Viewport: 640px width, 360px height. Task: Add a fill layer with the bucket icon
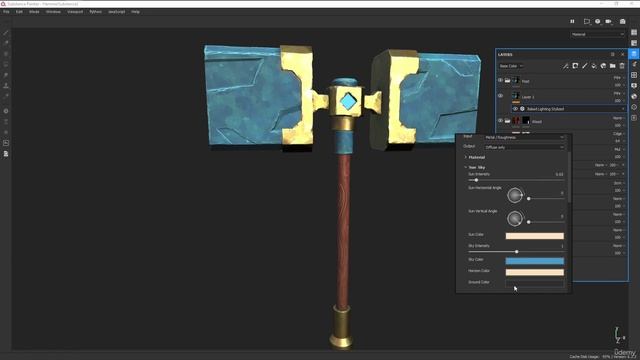(x=594, y=66)
